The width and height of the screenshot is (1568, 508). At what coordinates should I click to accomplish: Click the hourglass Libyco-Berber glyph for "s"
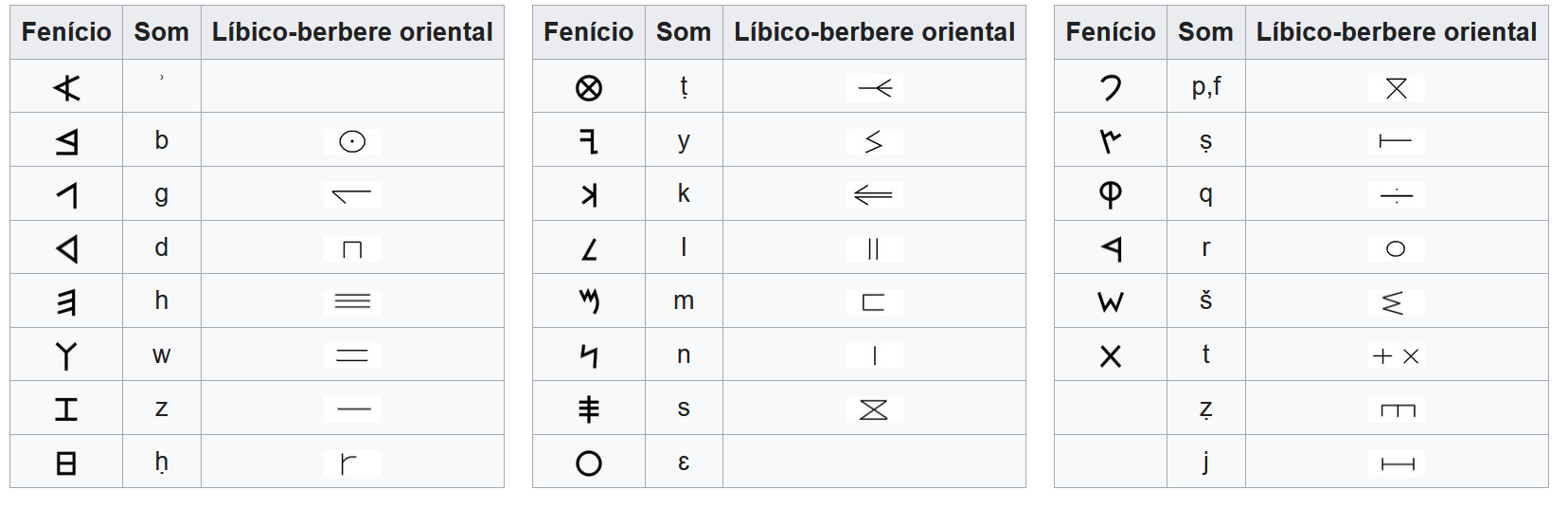click(873, 409)
